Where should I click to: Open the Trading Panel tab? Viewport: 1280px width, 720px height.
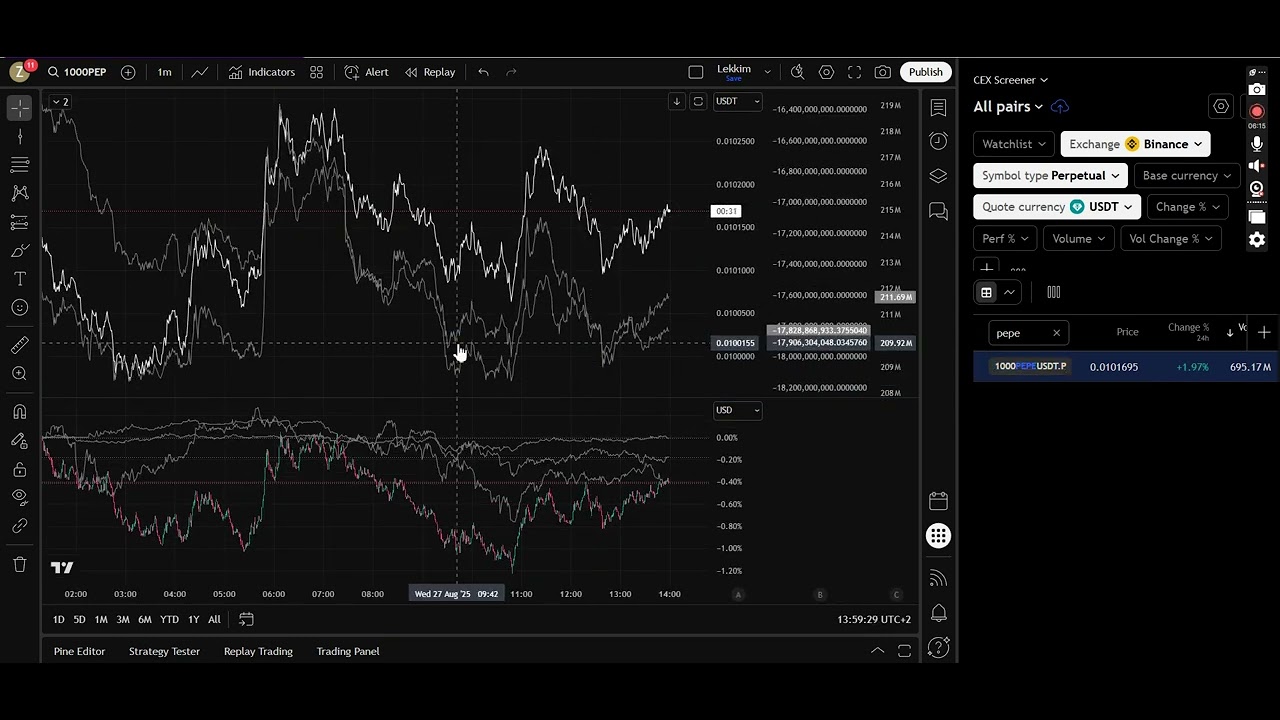pyautogui.click(x=348, y=651)
